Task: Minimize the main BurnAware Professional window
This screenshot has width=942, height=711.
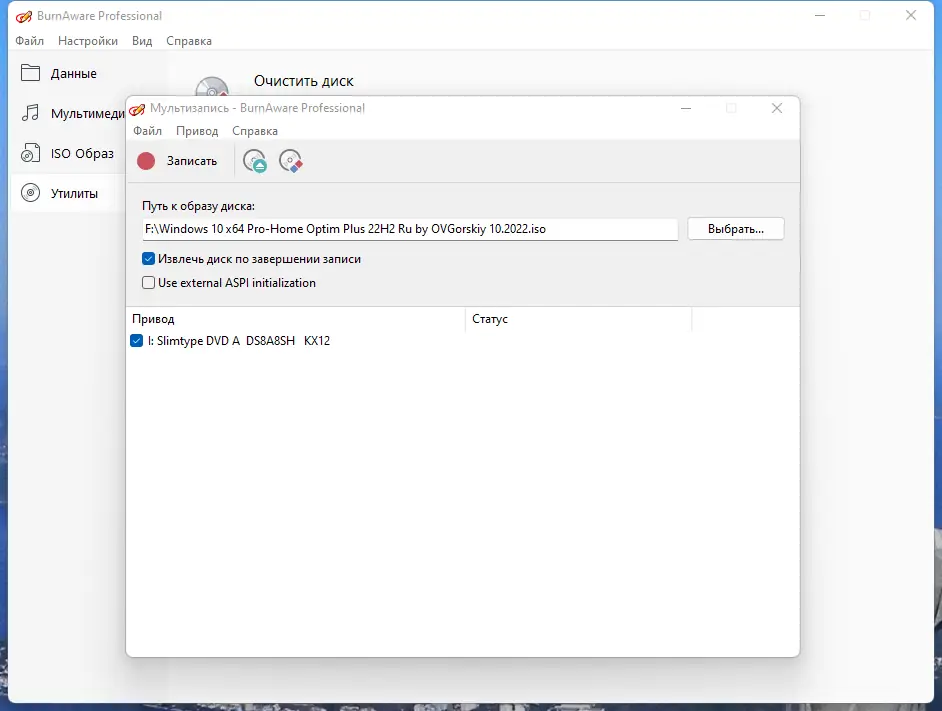Action: 819,16
